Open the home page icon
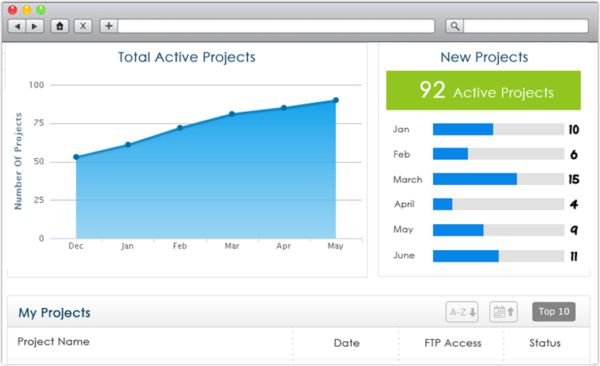This screenshot has width=600, height=366. [60, 26]
